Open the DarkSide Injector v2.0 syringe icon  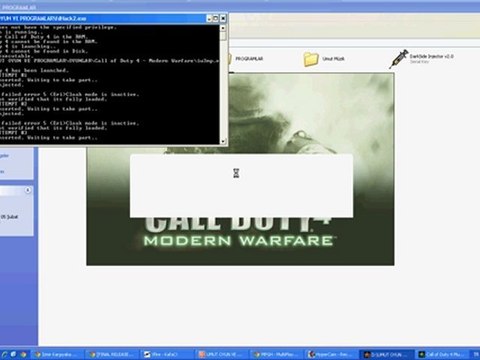click(x=399, y=59)
